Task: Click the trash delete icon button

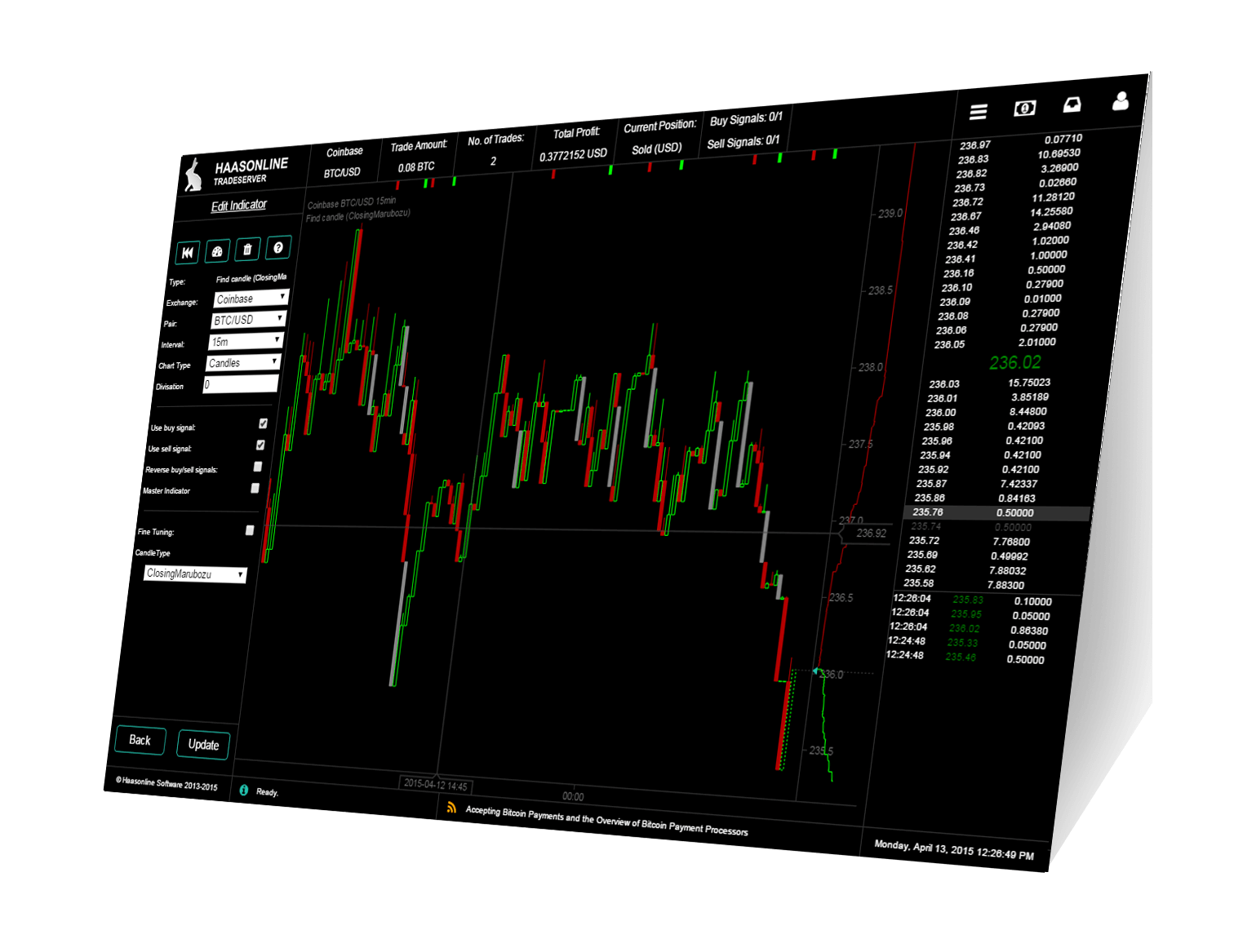Action: pos(247,249)
